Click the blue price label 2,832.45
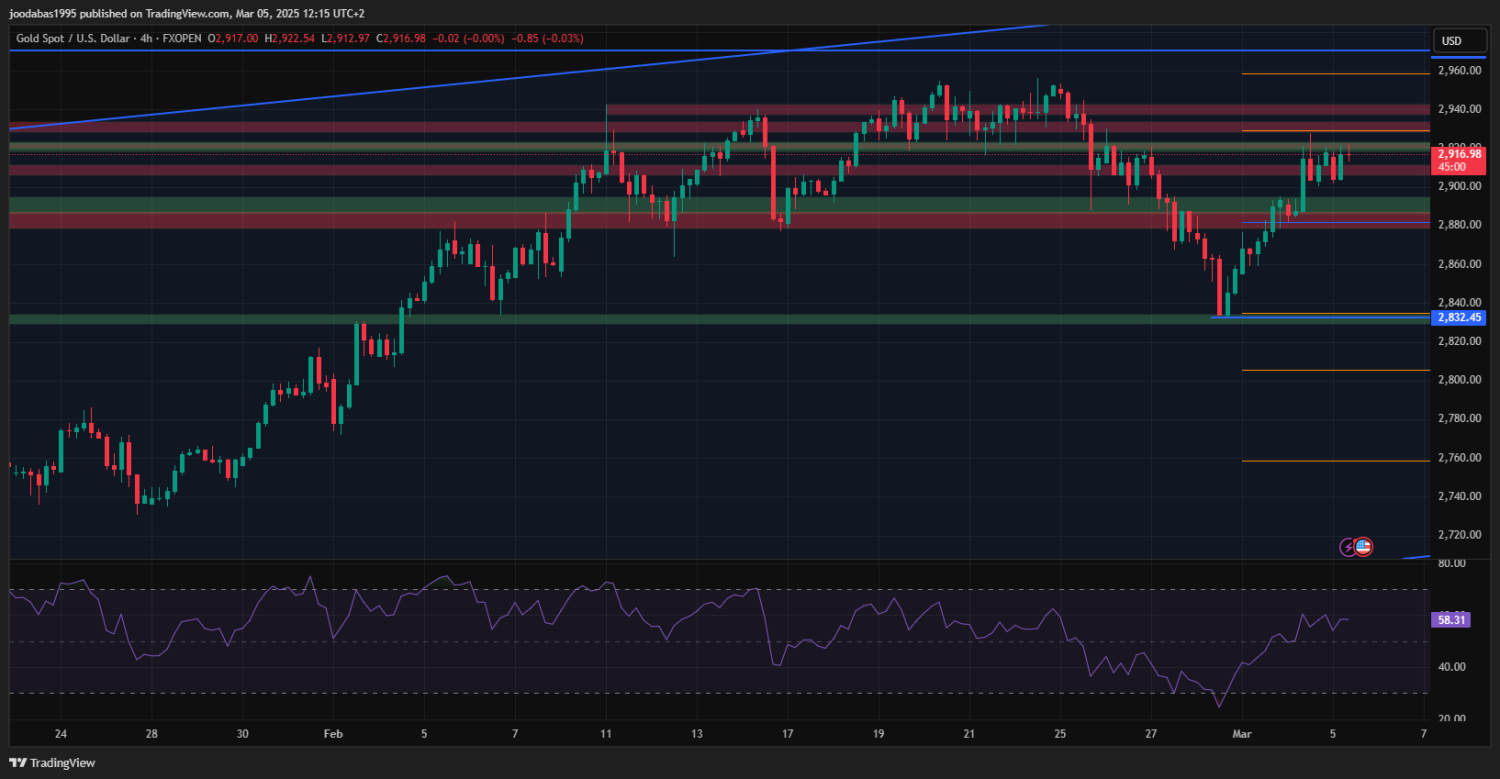The width and height of the screenshot is (1500, 779). pos(1459,317)
